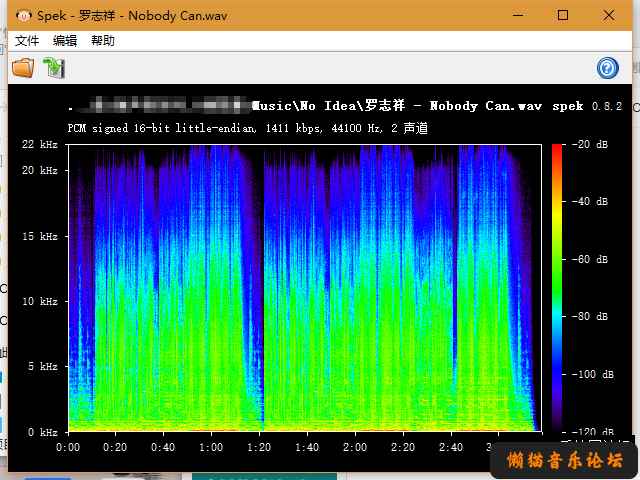Close the Spek window
Image resolution: width=640 pixels, height=480 pixels.
coord(609,16)
